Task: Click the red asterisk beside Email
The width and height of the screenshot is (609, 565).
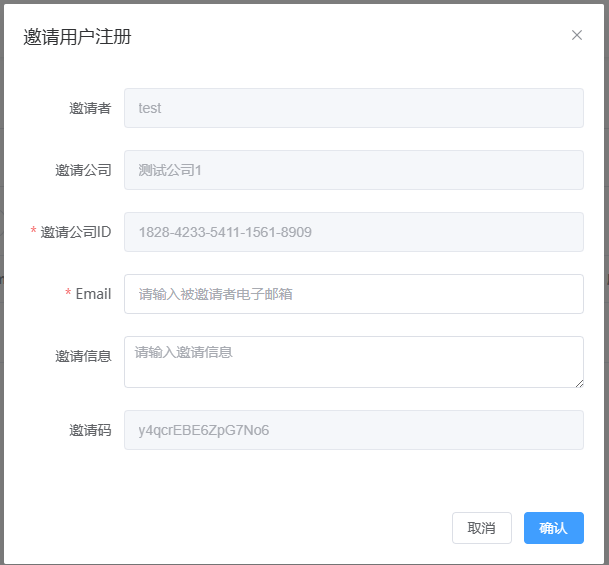Action: (x=68, y=294)
